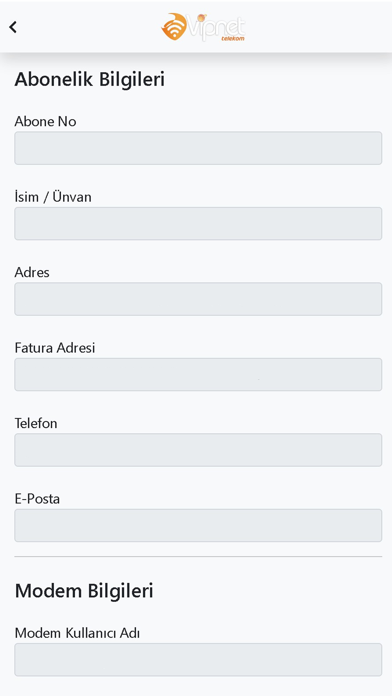Tap the Modem Bilgileri section heading

click(84, 591)
